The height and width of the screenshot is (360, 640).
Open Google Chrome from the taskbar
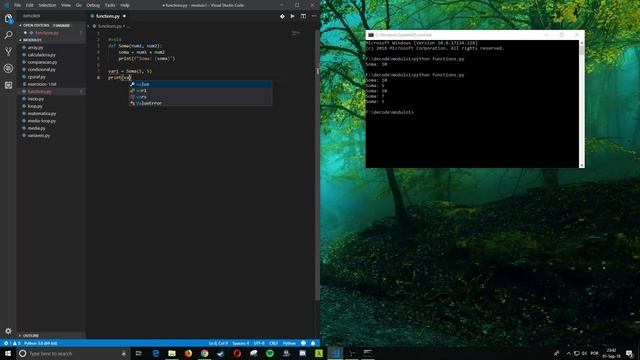point(204,353)
